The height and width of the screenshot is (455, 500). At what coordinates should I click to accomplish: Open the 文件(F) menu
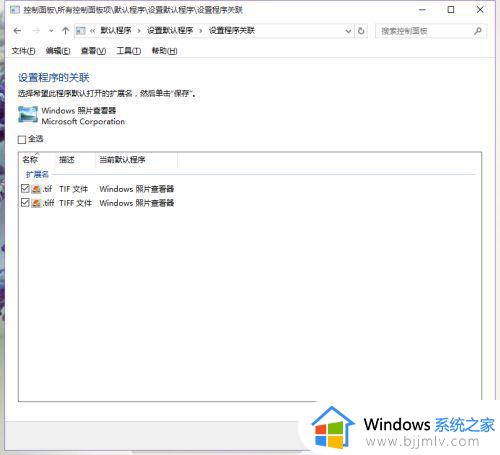[x=23, y=51]
